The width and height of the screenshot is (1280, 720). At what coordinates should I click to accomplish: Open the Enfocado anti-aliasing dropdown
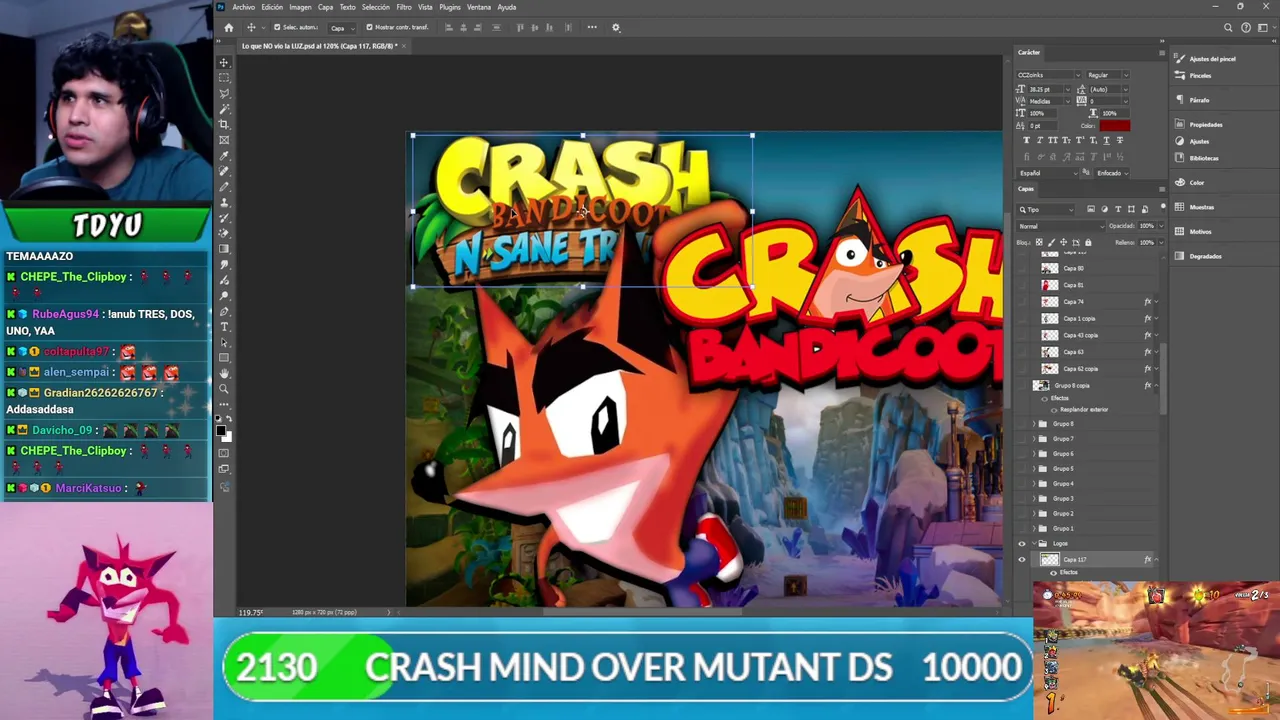[x=1113, y=173]
